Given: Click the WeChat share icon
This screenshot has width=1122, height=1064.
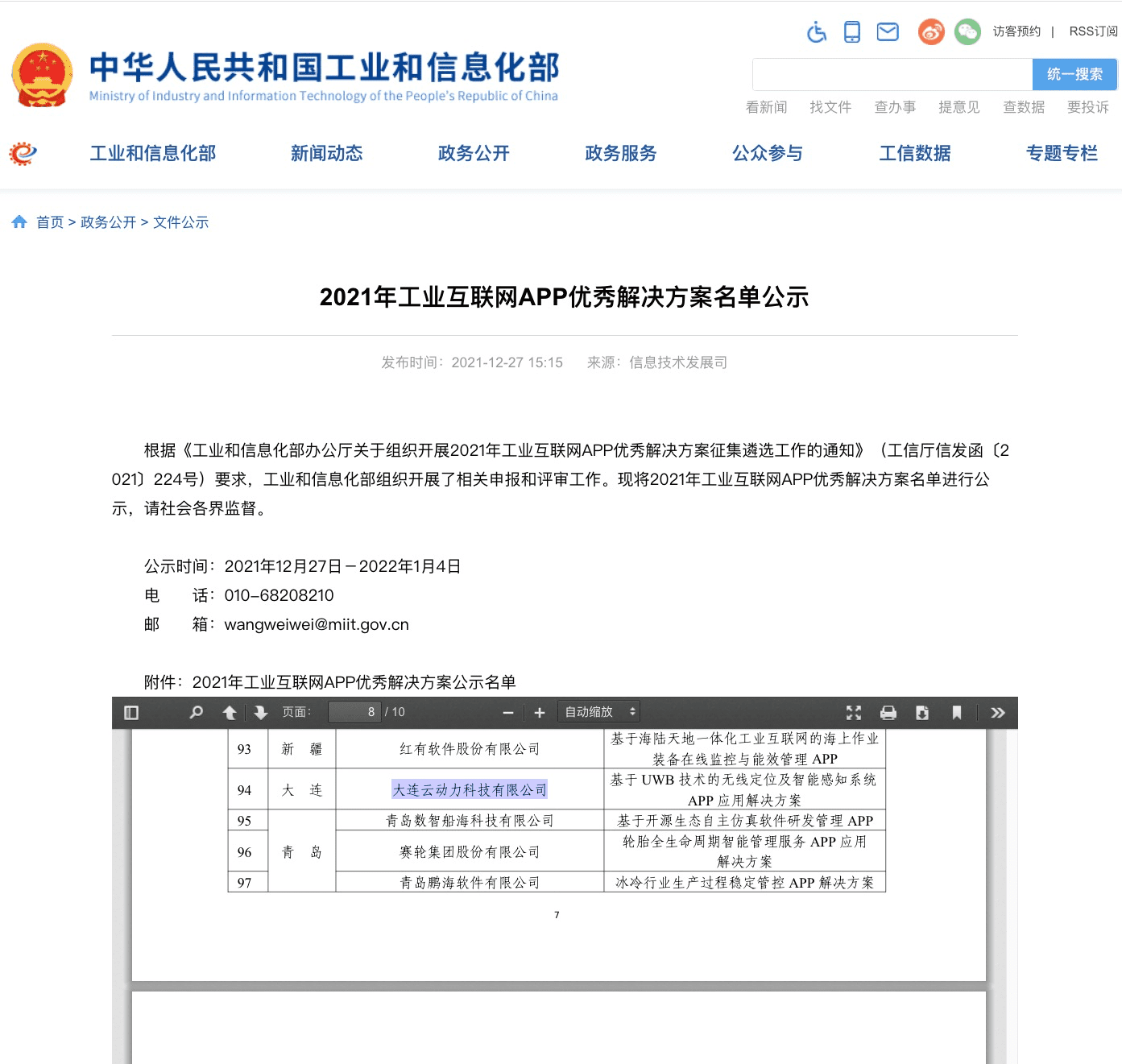Looking at the screenshot, I should click(967, 32).
